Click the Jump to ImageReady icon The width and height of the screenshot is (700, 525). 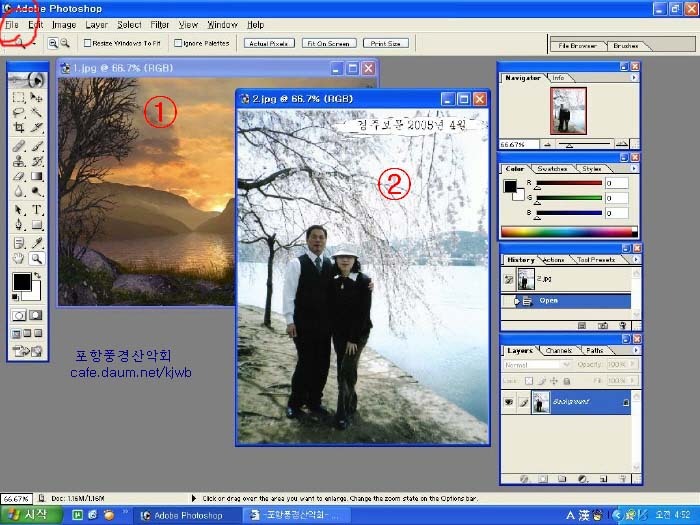(x=27, y=351)
